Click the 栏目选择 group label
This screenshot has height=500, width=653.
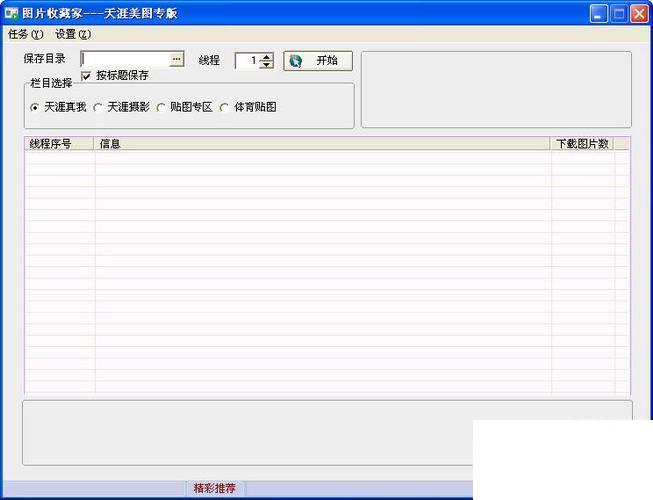coord(51,83)
